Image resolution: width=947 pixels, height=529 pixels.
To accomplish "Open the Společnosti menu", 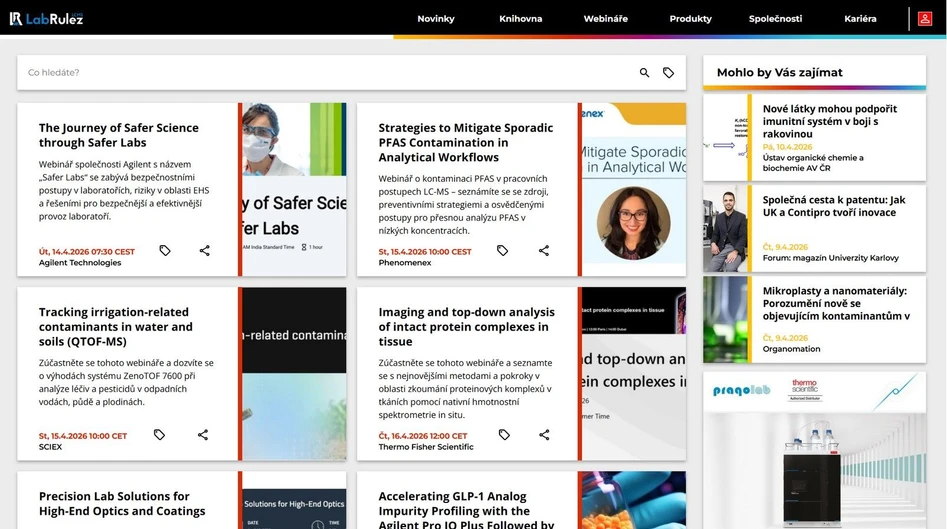I will click(x=775, y=19).
